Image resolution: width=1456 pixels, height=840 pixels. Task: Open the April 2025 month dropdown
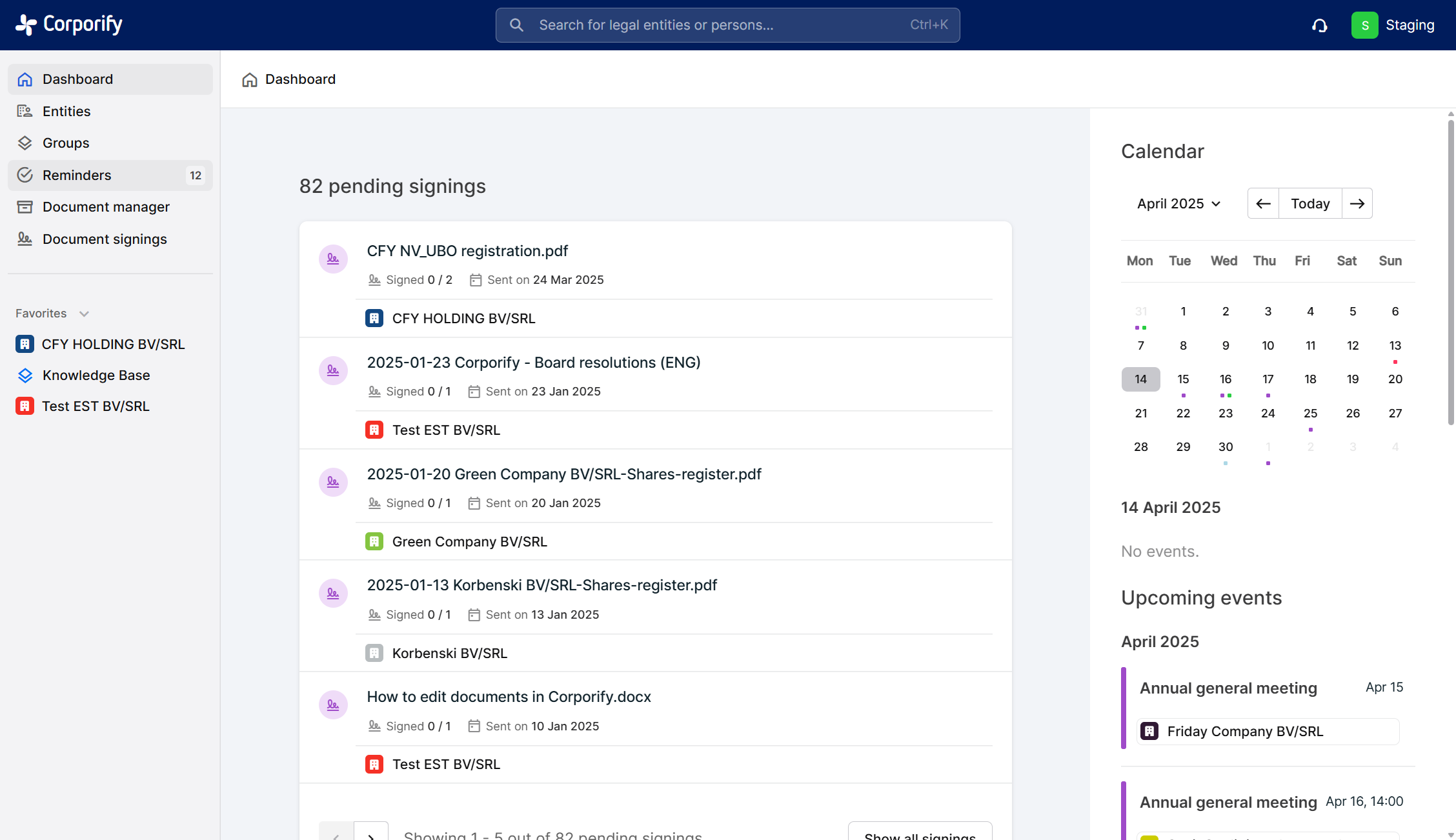tap(1178, 203)
